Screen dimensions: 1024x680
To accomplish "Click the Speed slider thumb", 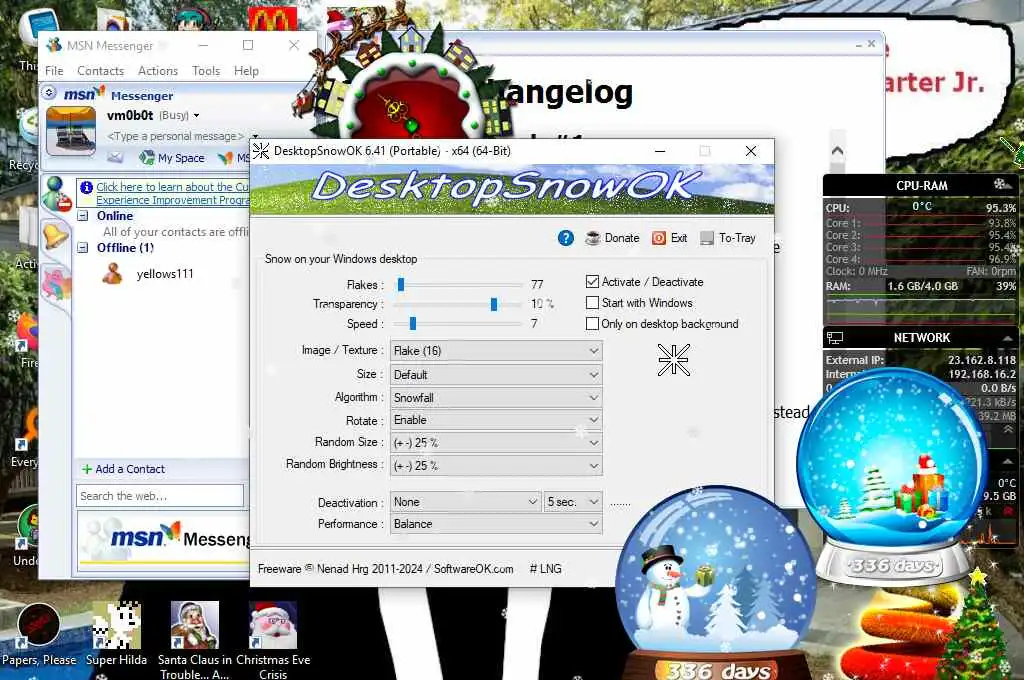I will click(x=413, y=323).
